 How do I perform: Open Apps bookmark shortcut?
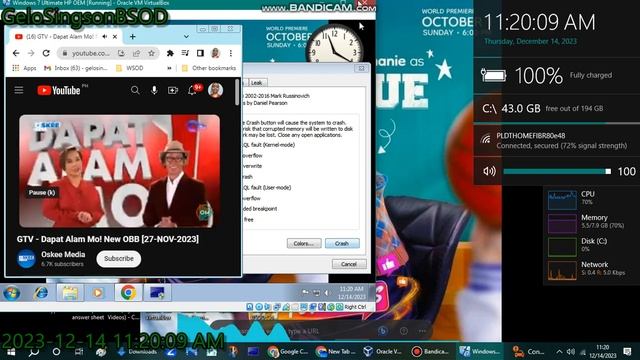pyautogui.click(x=24, y=68)
